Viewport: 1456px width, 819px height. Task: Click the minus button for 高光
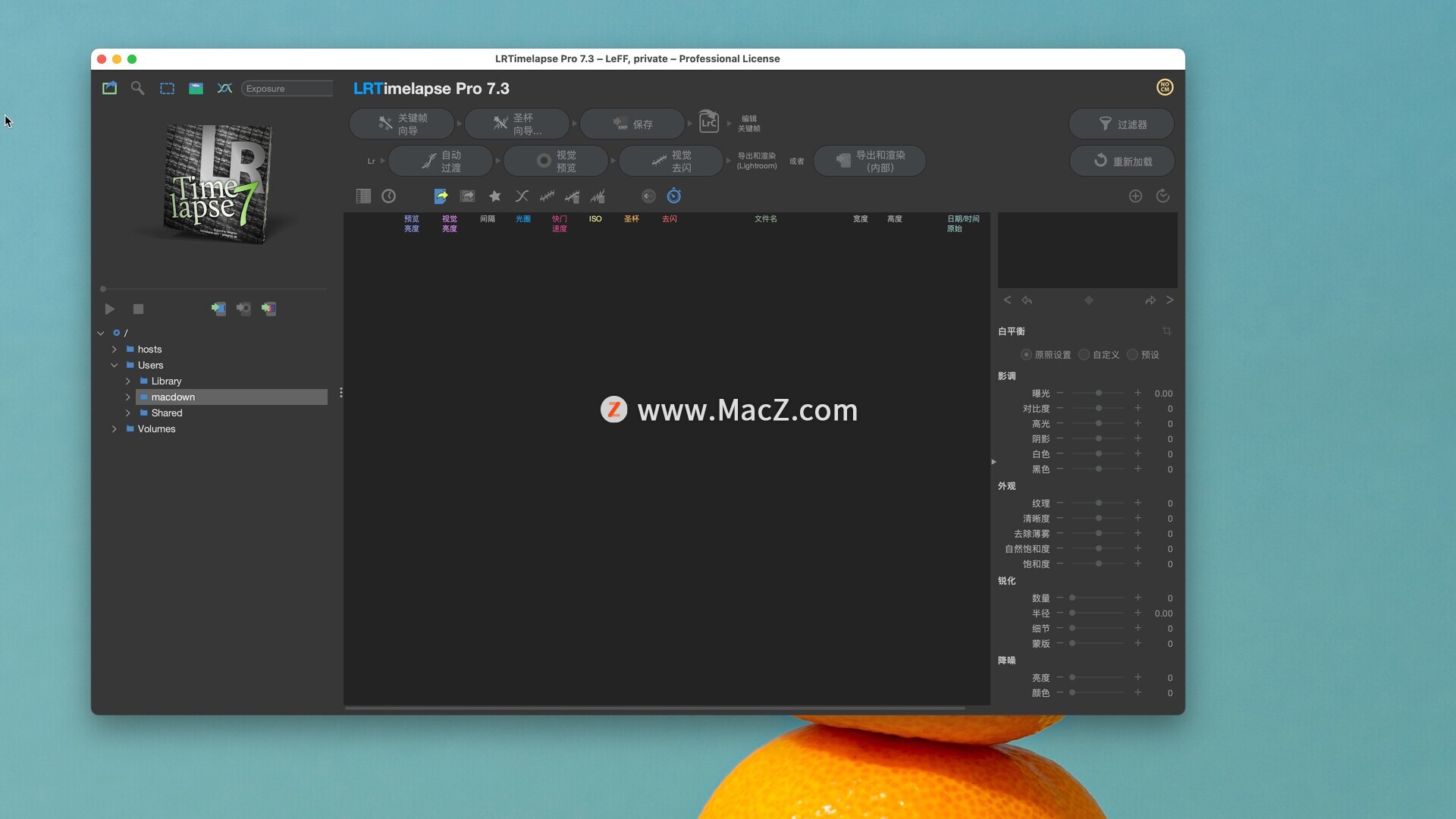(1059, 423)
